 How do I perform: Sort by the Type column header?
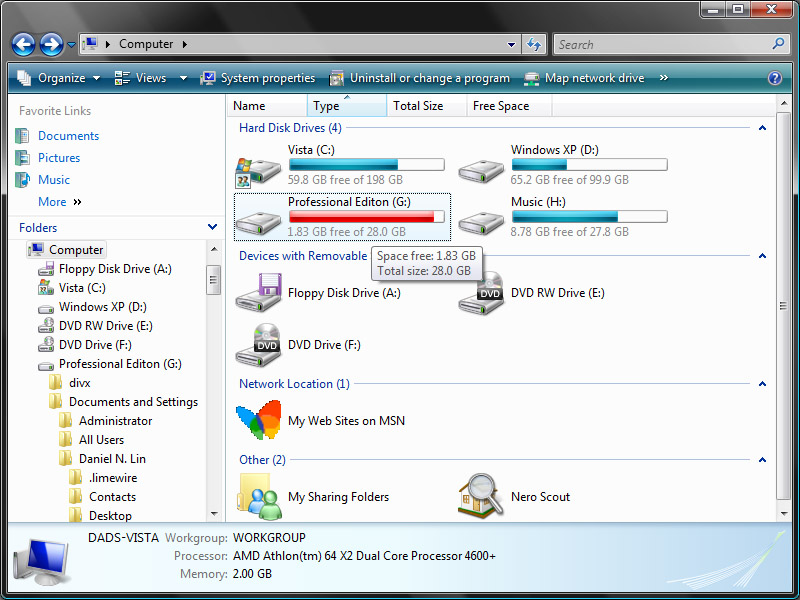click(x=347, y=106)
